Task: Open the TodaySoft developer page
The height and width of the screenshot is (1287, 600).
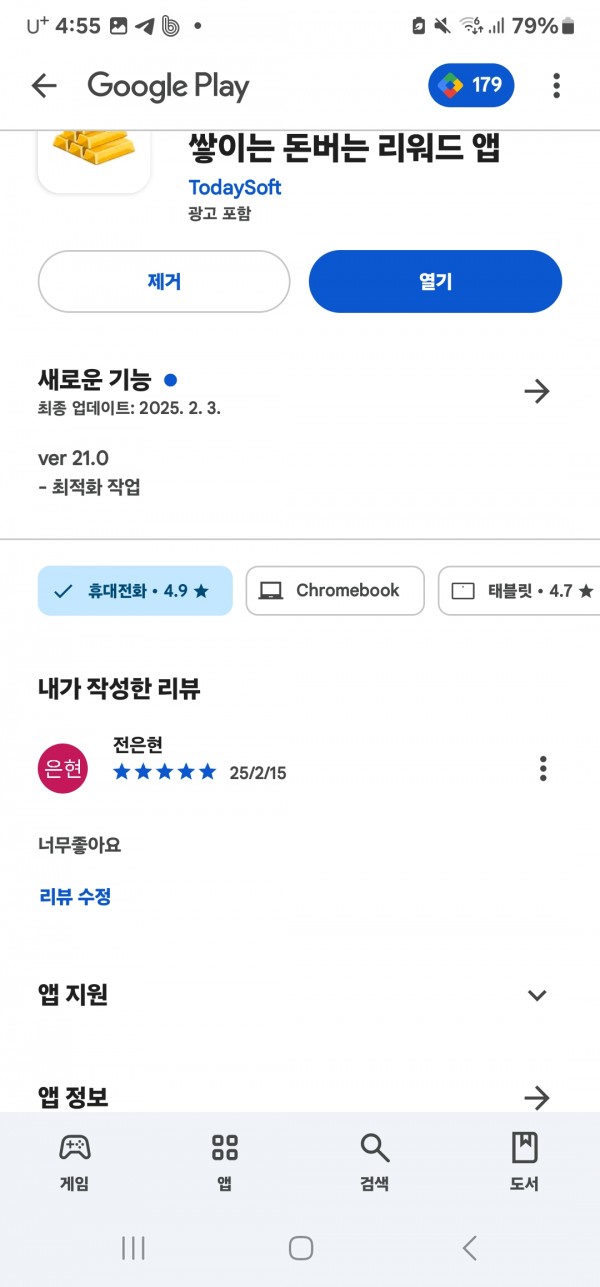Action: [x=235, y=187]
